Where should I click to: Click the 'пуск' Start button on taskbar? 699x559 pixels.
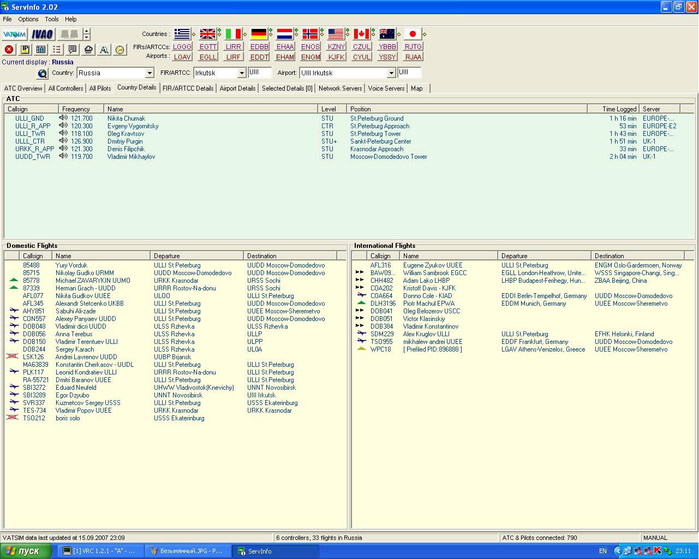click(26, 551)
